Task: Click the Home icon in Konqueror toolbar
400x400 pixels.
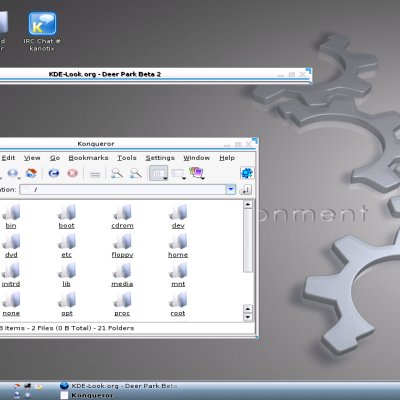Action: point(31,173)
